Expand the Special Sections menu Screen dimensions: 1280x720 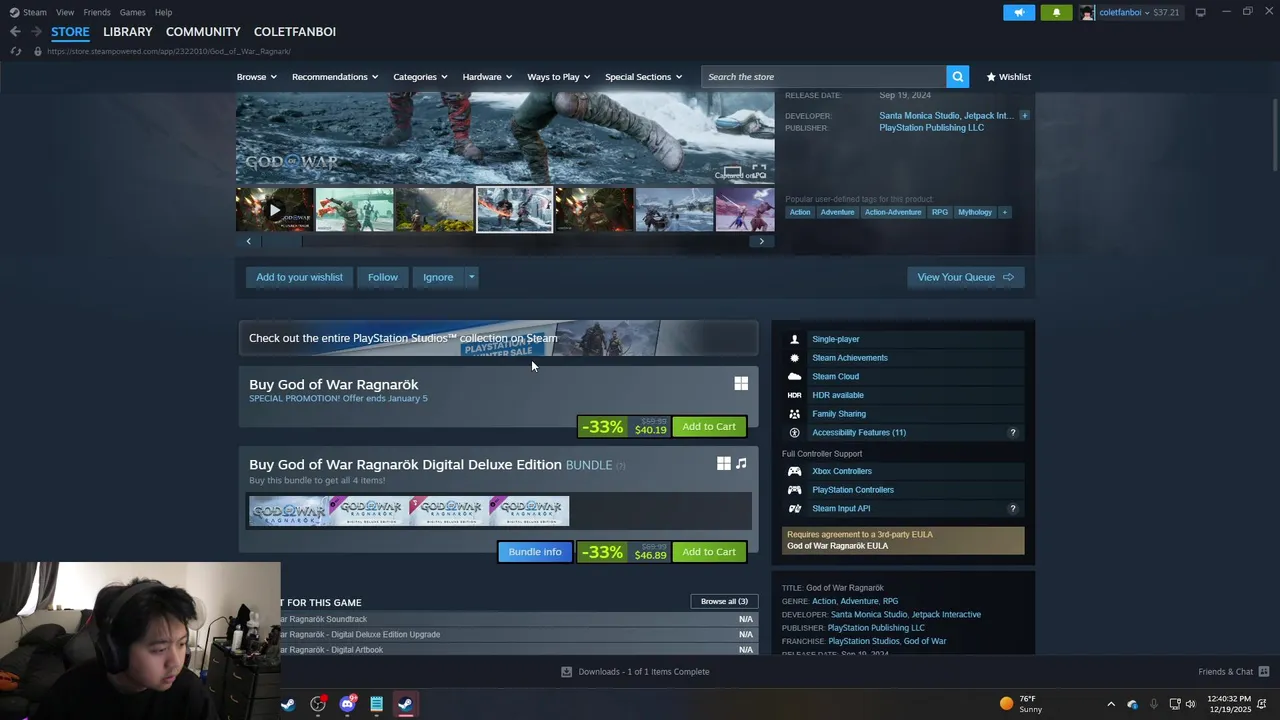643,77
